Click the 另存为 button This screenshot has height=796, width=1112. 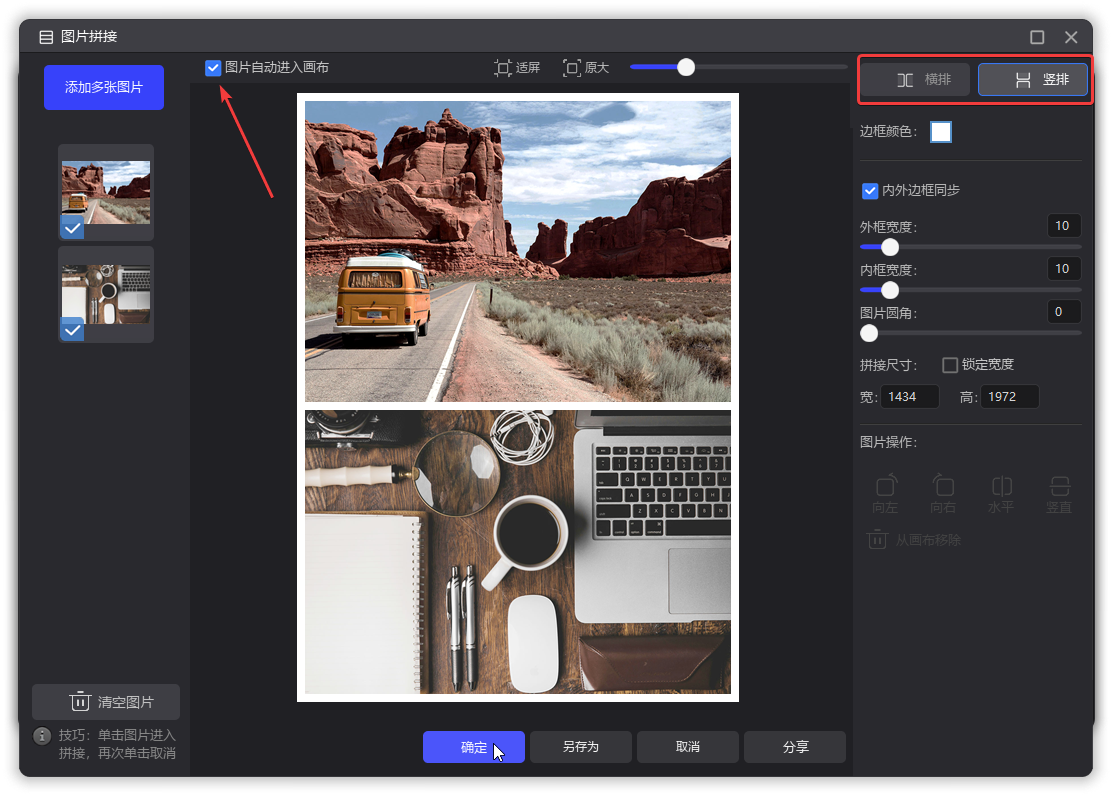[580, 747]
